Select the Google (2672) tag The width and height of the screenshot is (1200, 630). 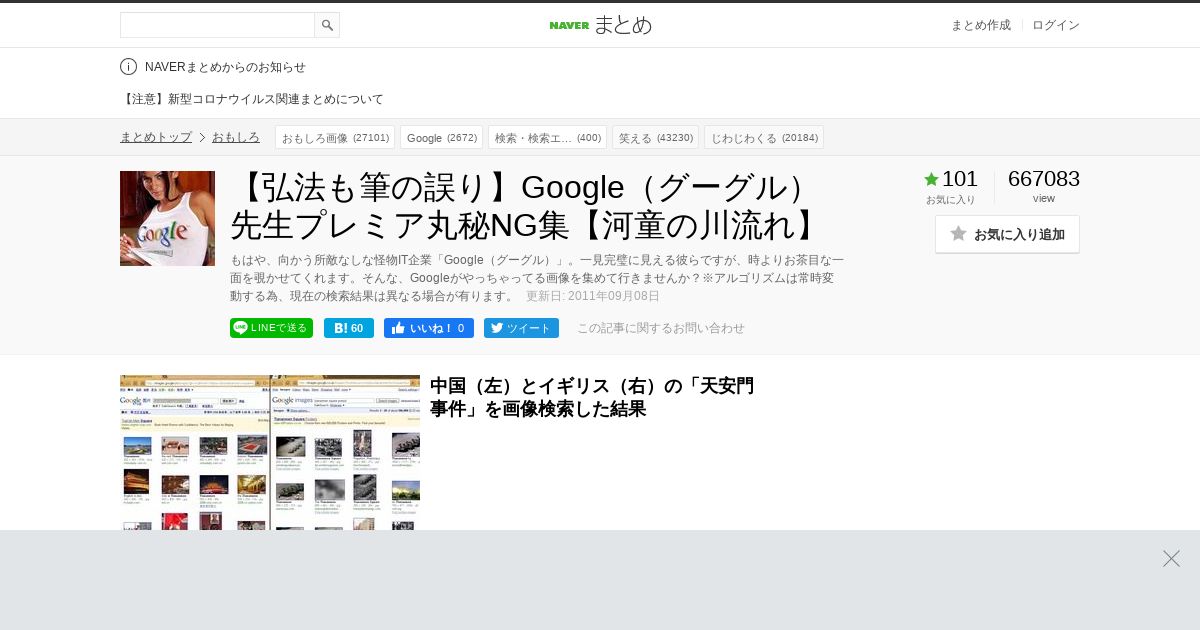[x=442, y=137]
